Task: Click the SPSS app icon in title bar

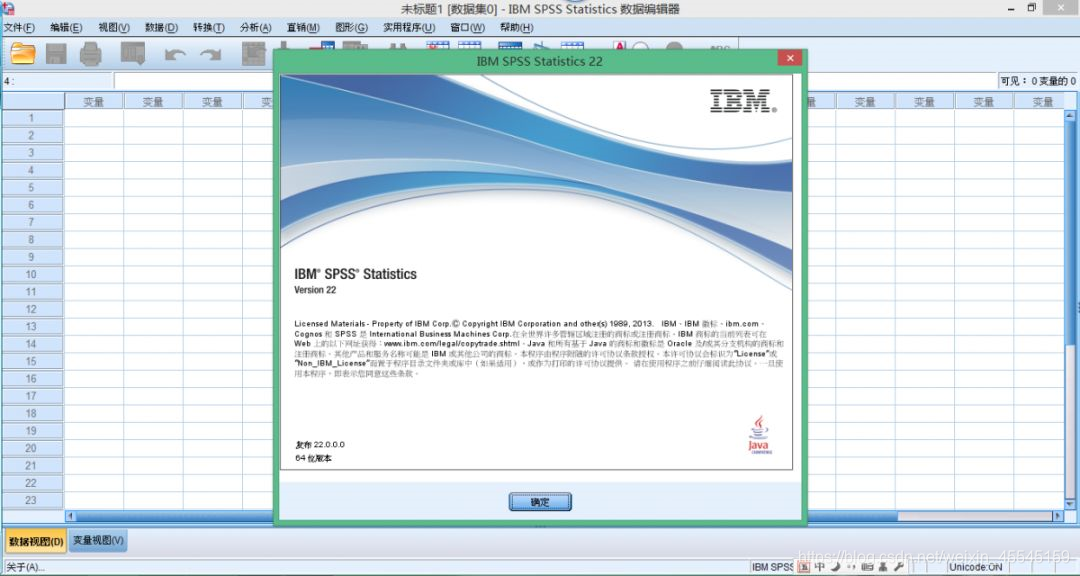Action: (7, 8)
